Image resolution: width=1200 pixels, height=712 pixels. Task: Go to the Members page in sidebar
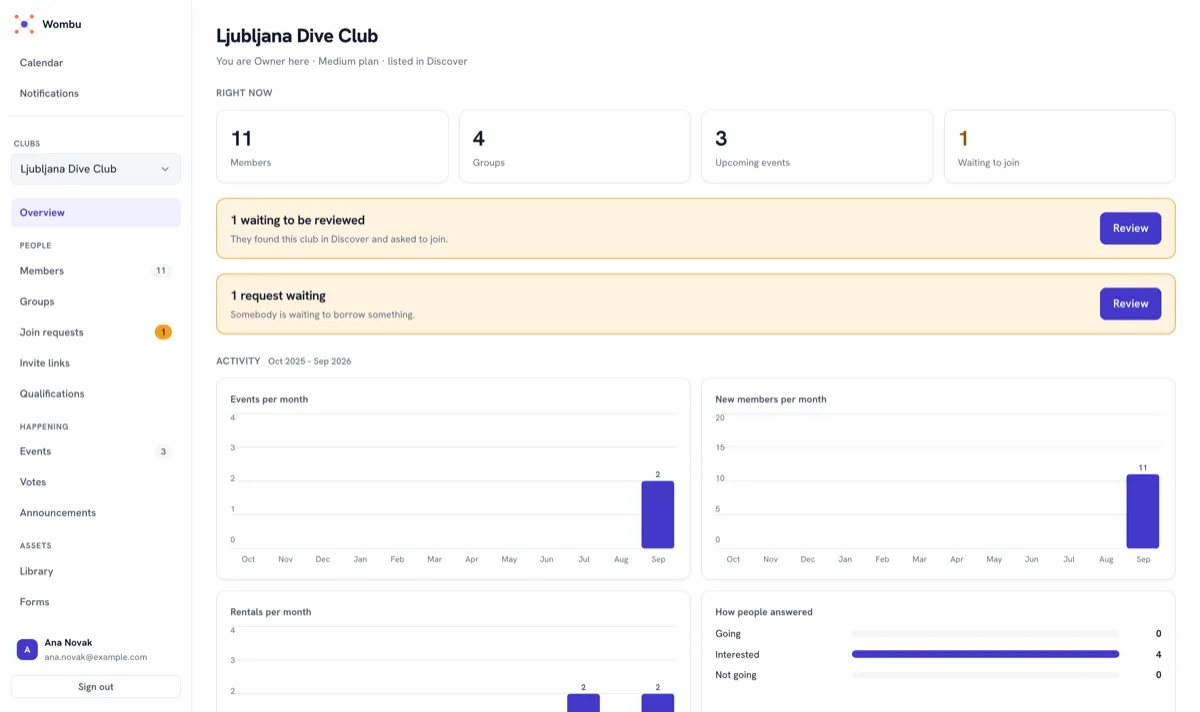point(96,271)
